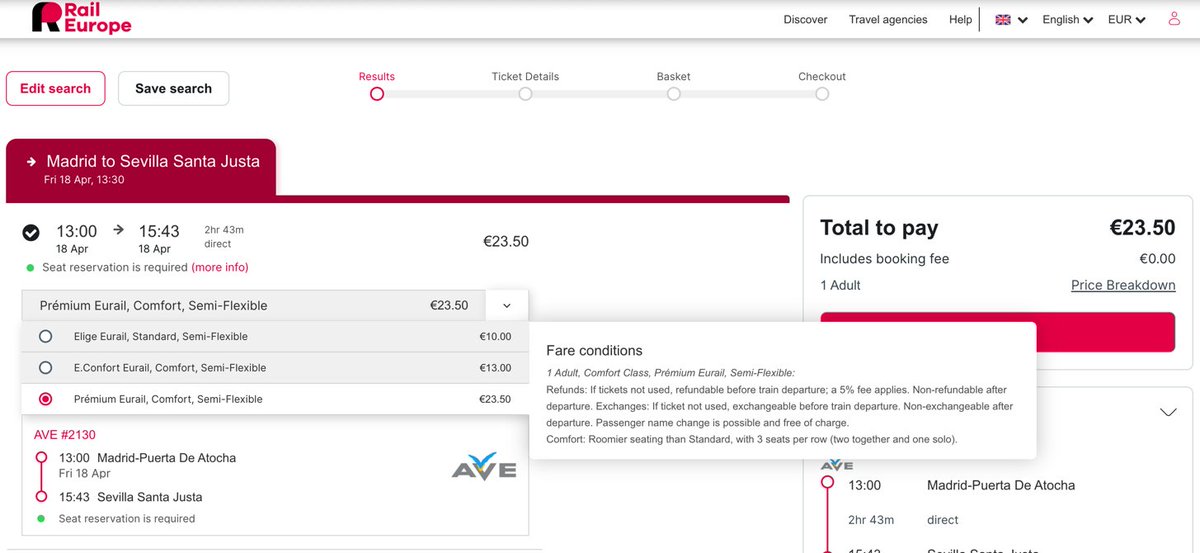Screen dimensions: 1200x553
Task: Click Madrid-Puerta De Atocha in left itinerary
Action: [166, 458]
